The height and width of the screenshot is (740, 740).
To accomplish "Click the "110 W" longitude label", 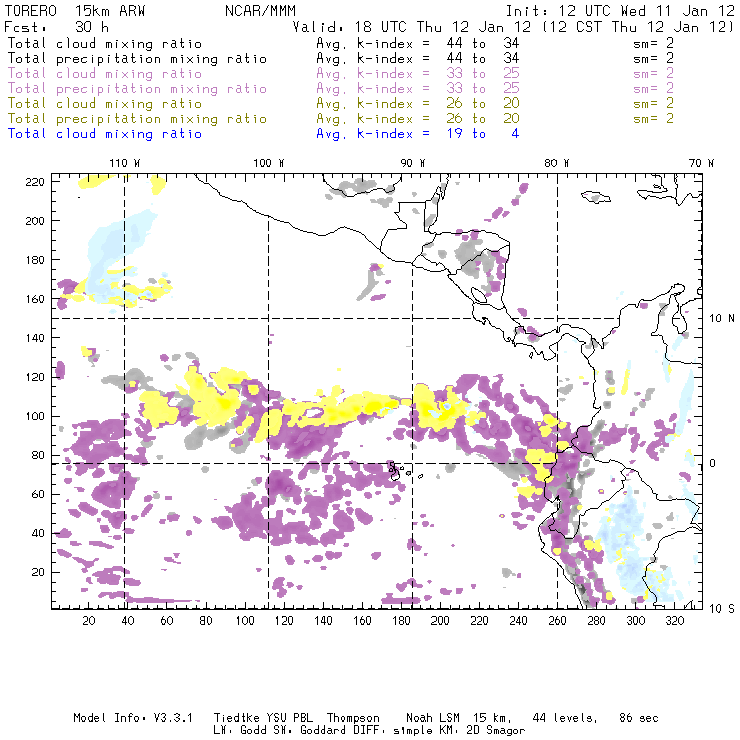I will tap(125, 163).
